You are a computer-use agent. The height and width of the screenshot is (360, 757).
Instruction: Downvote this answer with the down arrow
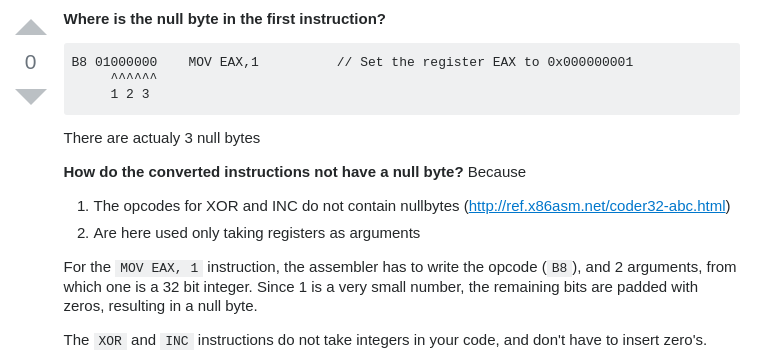(x=31, y=97)
